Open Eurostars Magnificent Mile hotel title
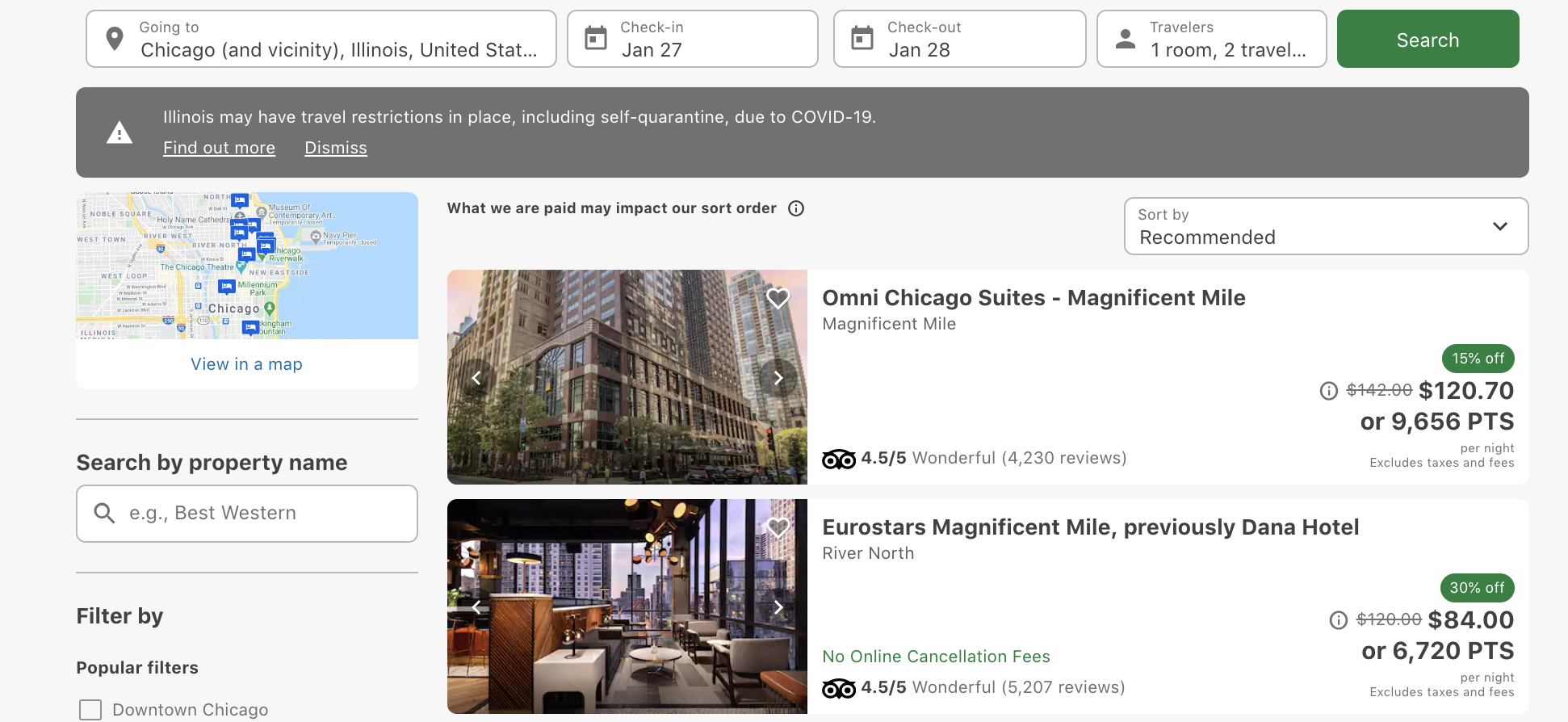 click(1090, 527)
